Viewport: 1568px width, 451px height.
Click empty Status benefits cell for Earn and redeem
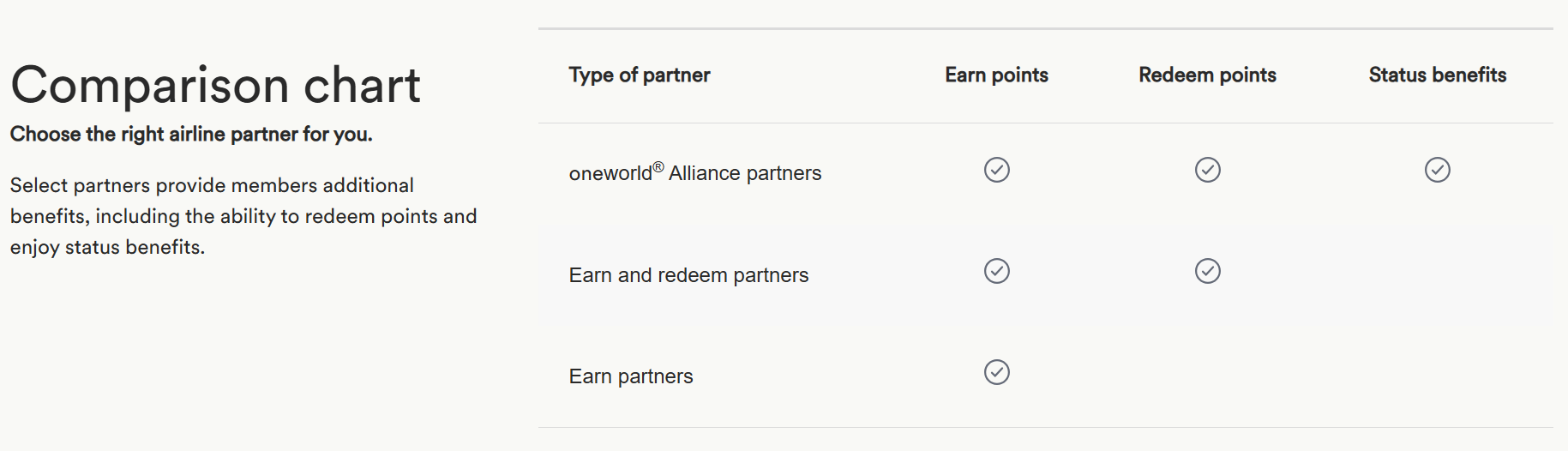pos(1437,275)
